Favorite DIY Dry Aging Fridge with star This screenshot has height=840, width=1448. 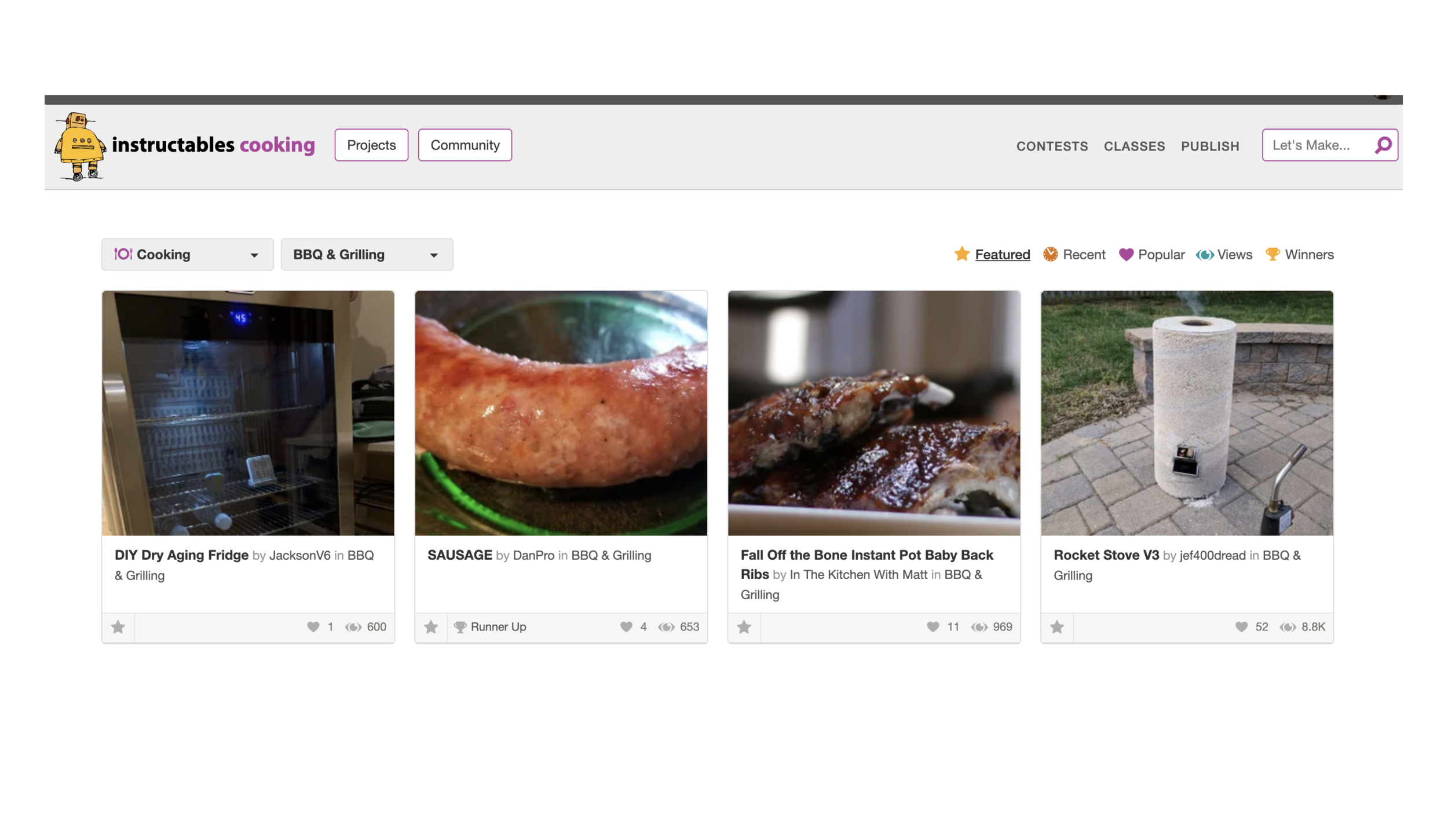point(118,627)
